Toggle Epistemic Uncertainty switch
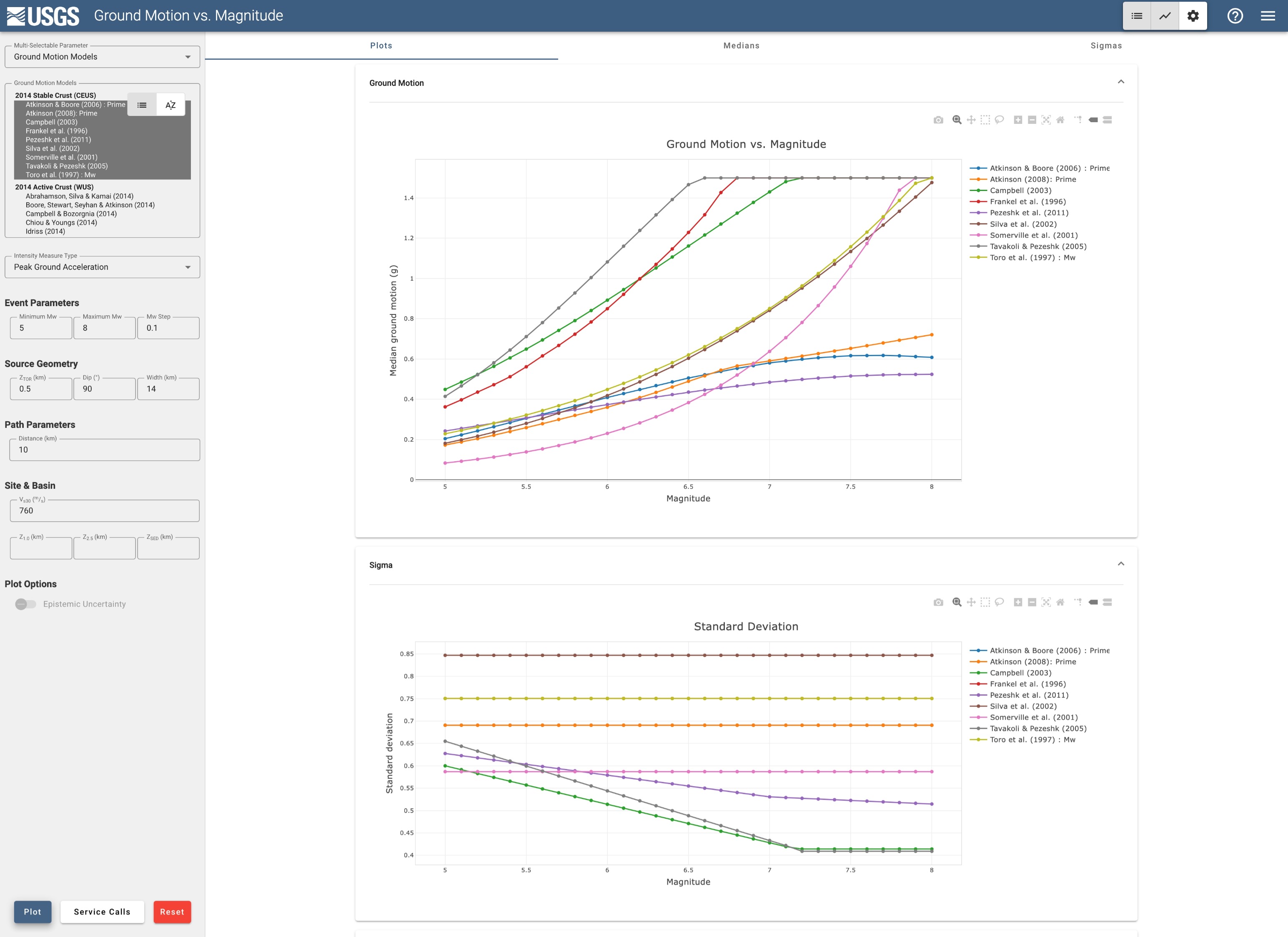Image resolution: width=1288 pixels, height=937 pixels. click(25, 604)
